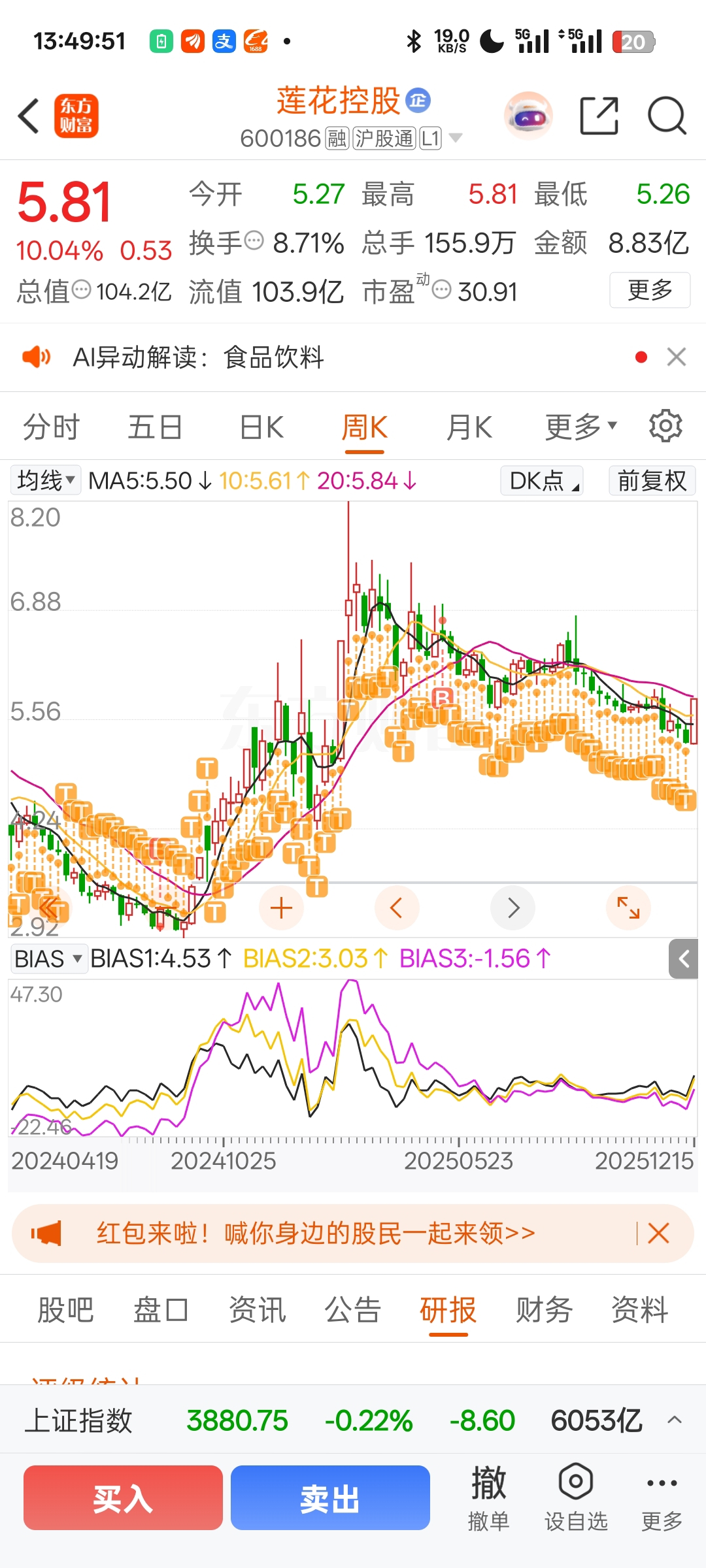Tap the 更多 quote details button

[650, 289]
